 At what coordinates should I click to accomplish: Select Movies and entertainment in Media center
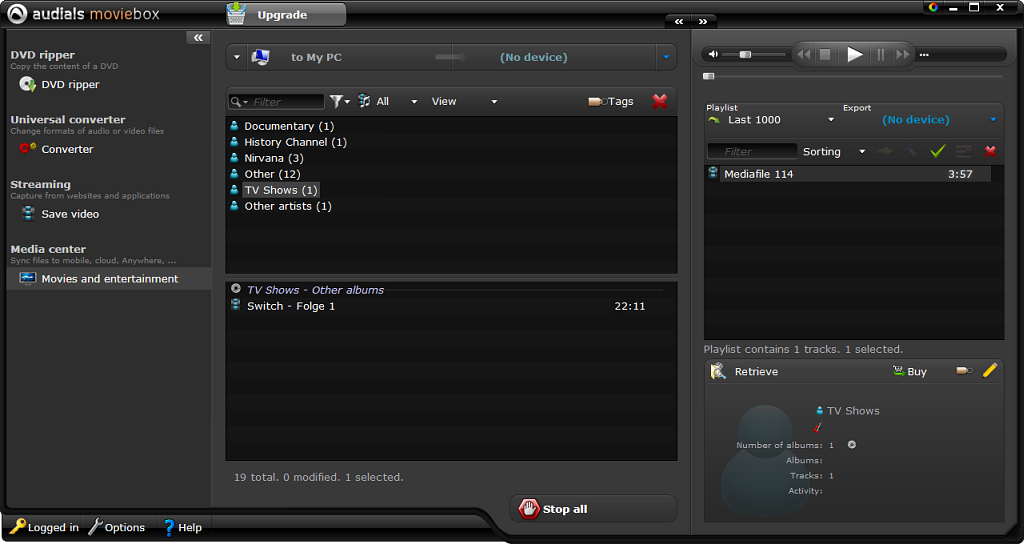coord(109,279)
